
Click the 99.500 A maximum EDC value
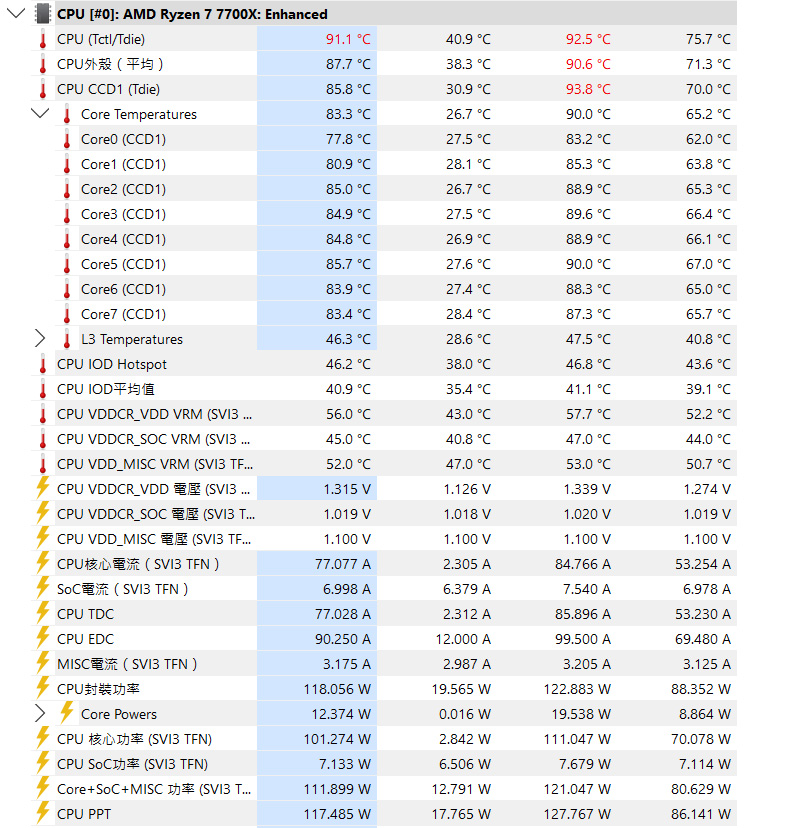(x=582, y=639)
